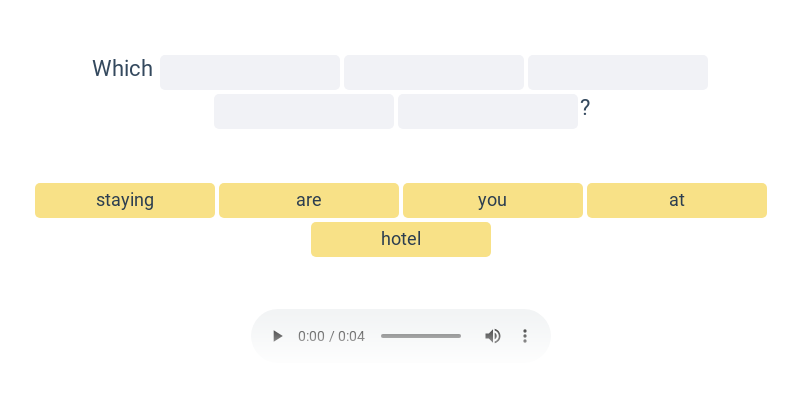Click the audio current time '0:00'
The image size is (800, 400).
pyautogui.click(x=311, y=336)
